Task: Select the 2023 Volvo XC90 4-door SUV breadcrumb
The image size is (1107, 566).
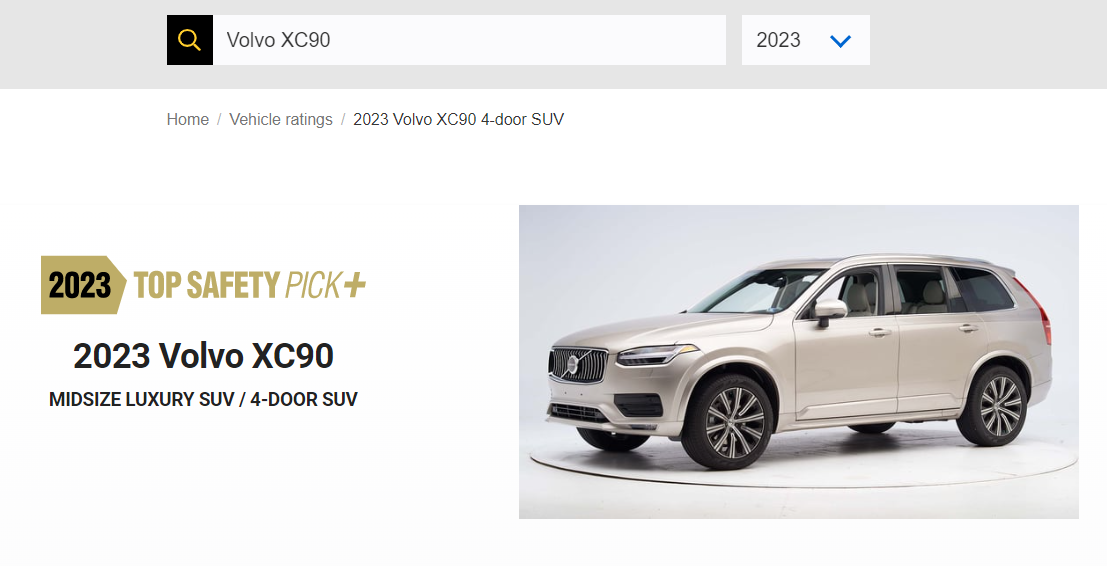Action: pyautogui.click(x=458, y=119)
